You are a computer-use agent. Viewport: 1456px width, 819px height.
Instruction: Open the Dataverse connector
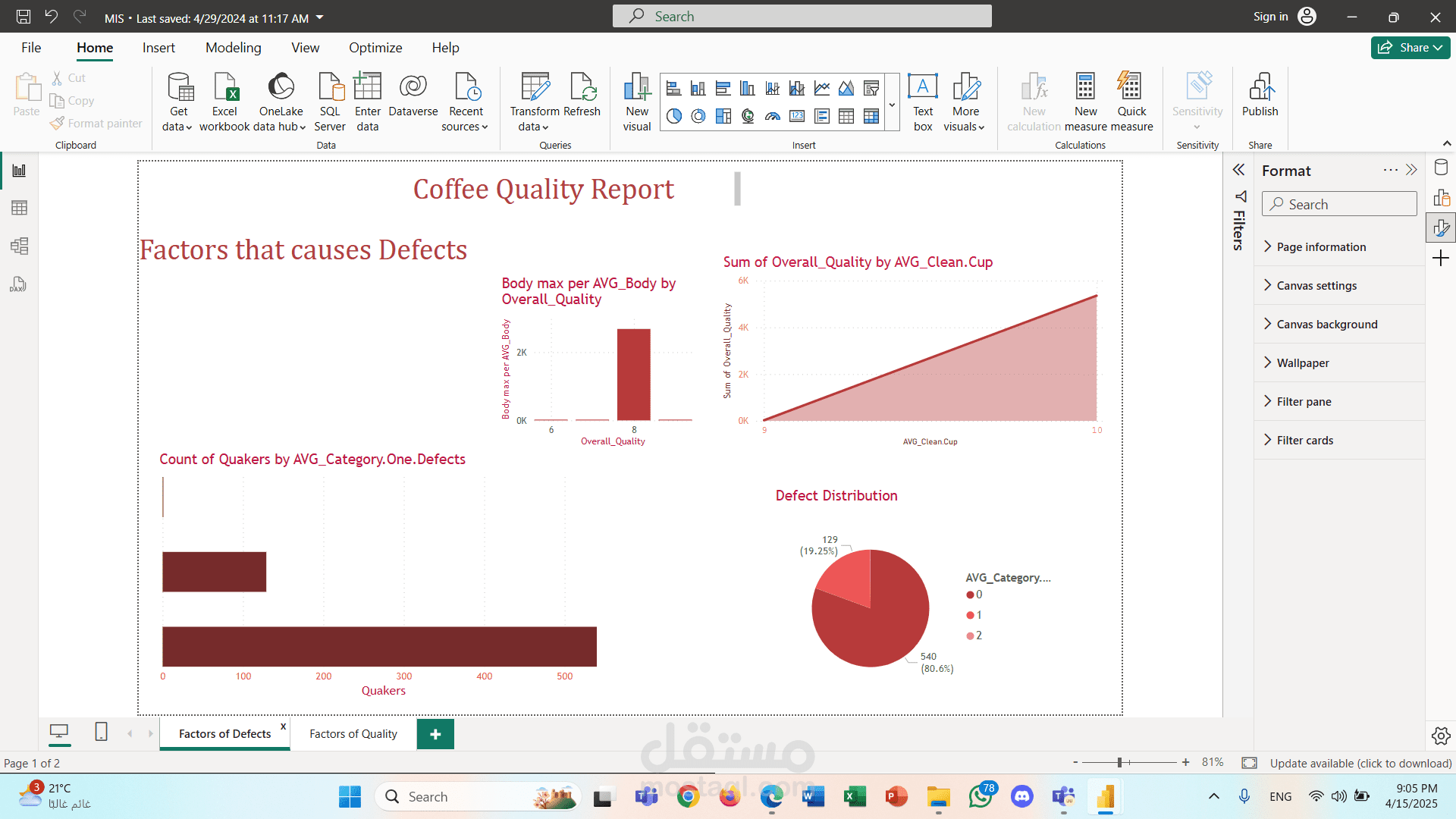413,95
